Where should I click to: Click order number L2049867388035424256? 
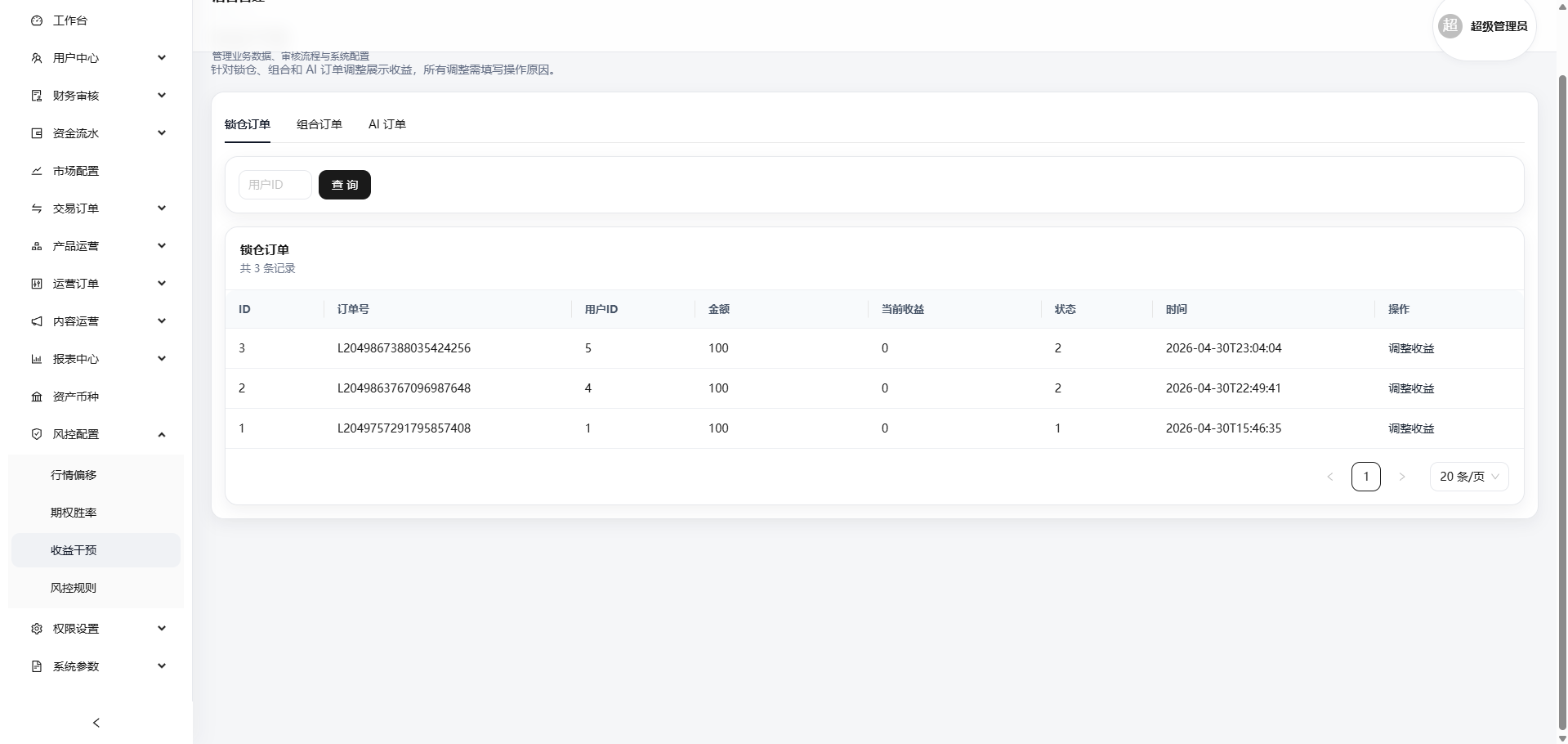[x=404, y=348]
